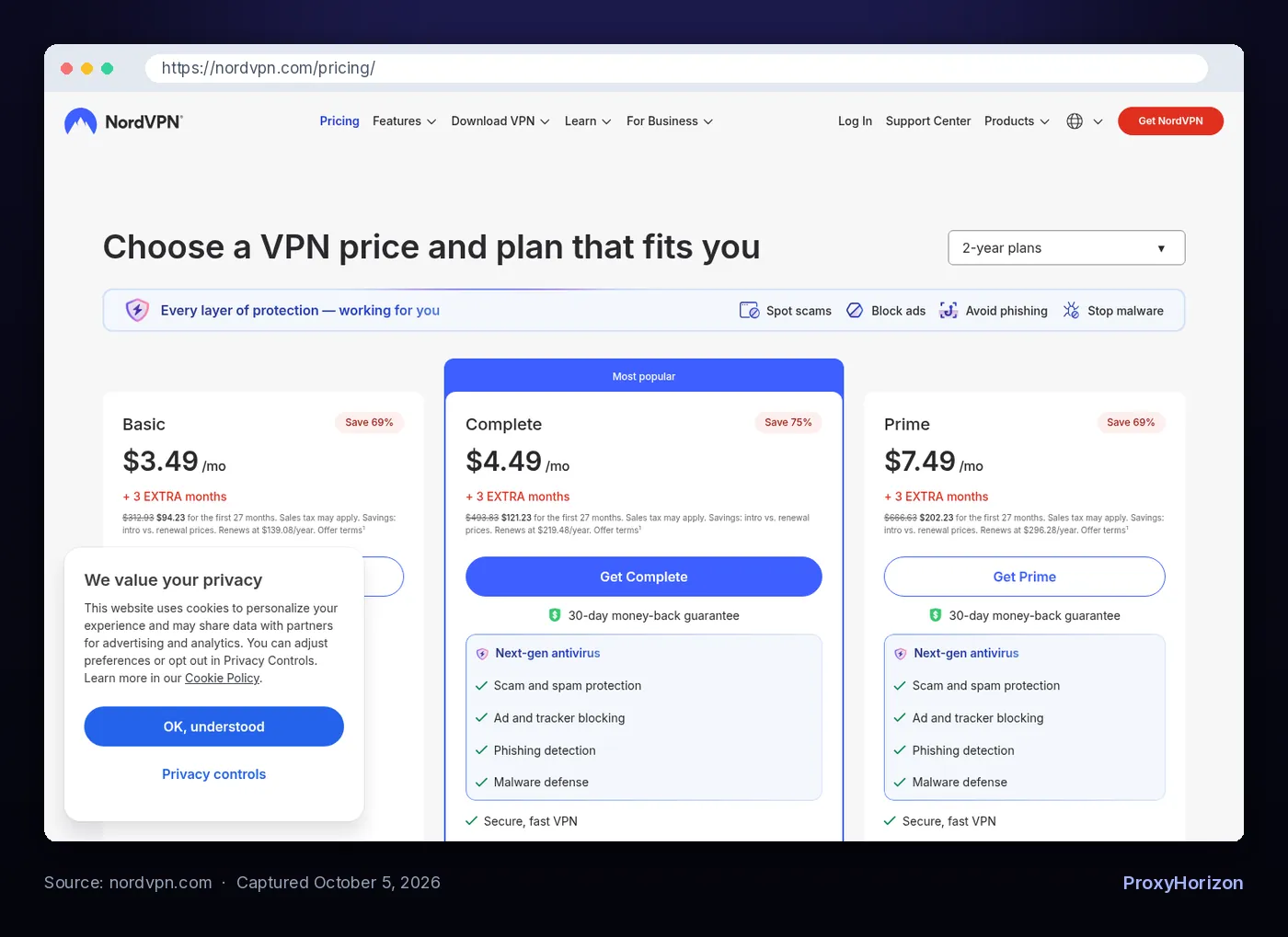
Task: Click checkmark beside Prime Scam and spam protection
Action: [900, 686]
